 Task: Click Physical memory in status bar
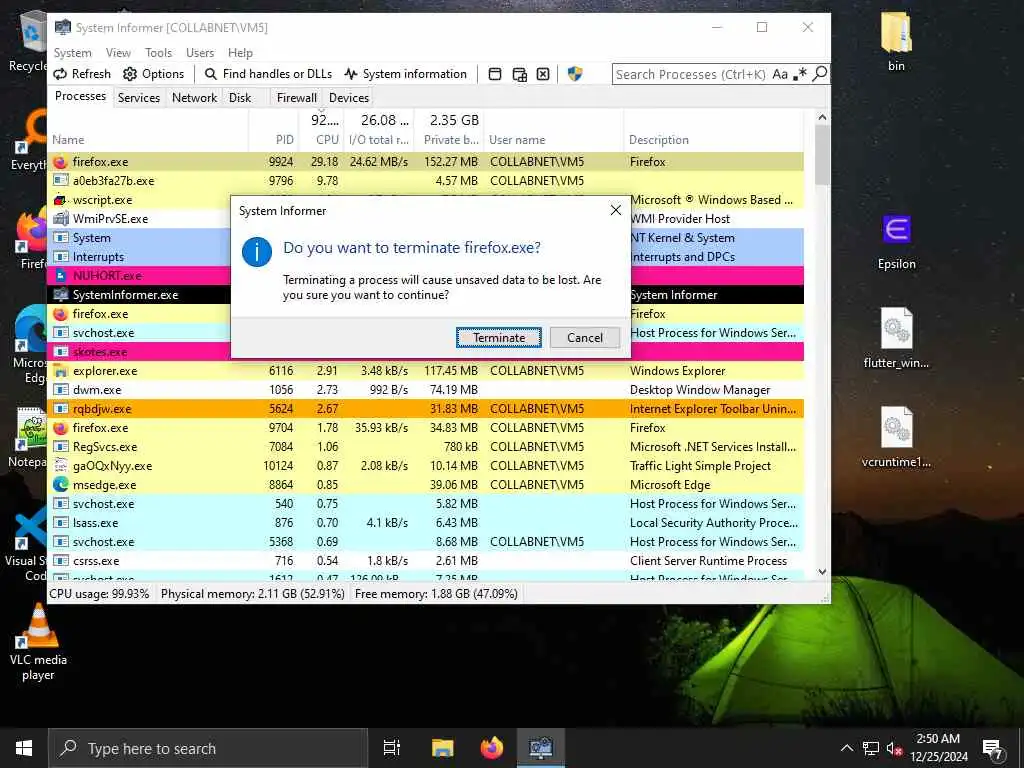[253, 594]
